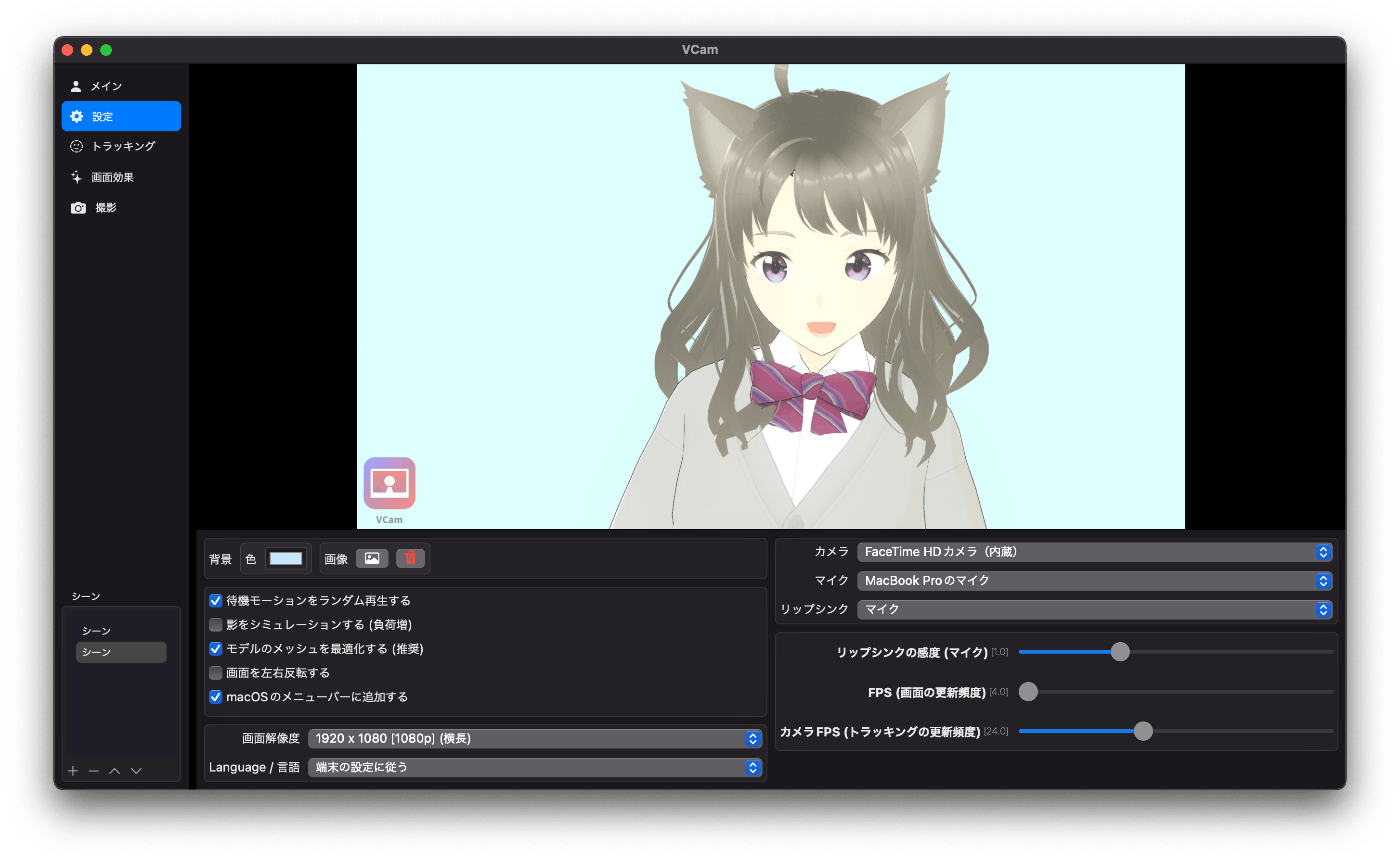Open the メイン tab in the sidebar
Screen dimensions: 1400x861
point(121,86)
